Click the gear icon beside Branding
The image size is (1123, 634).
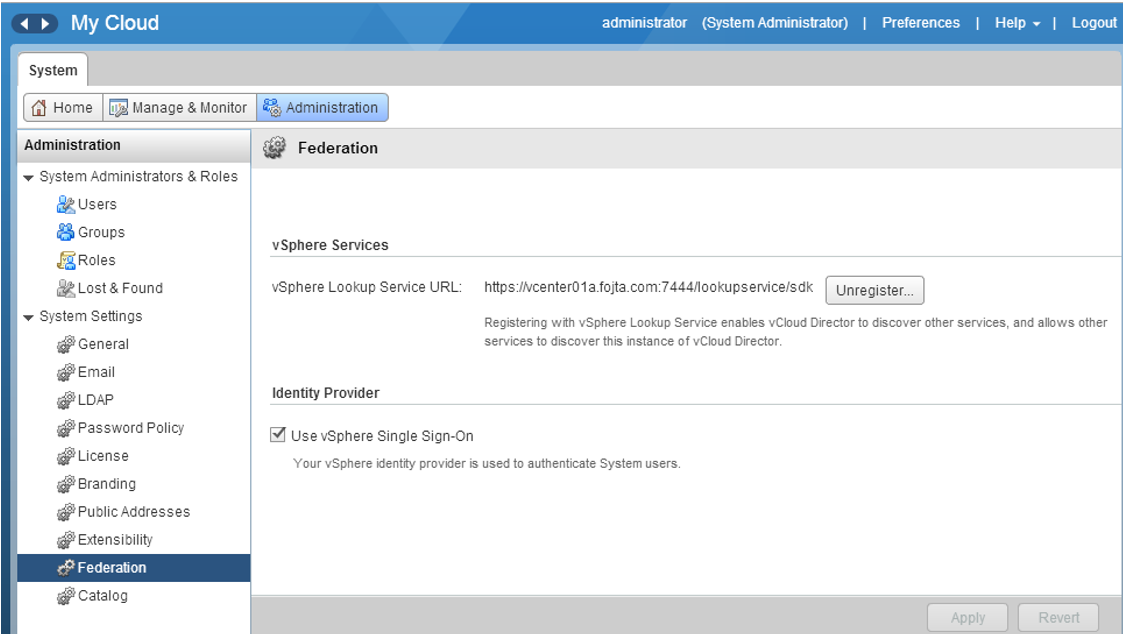(x=66, y=485)
